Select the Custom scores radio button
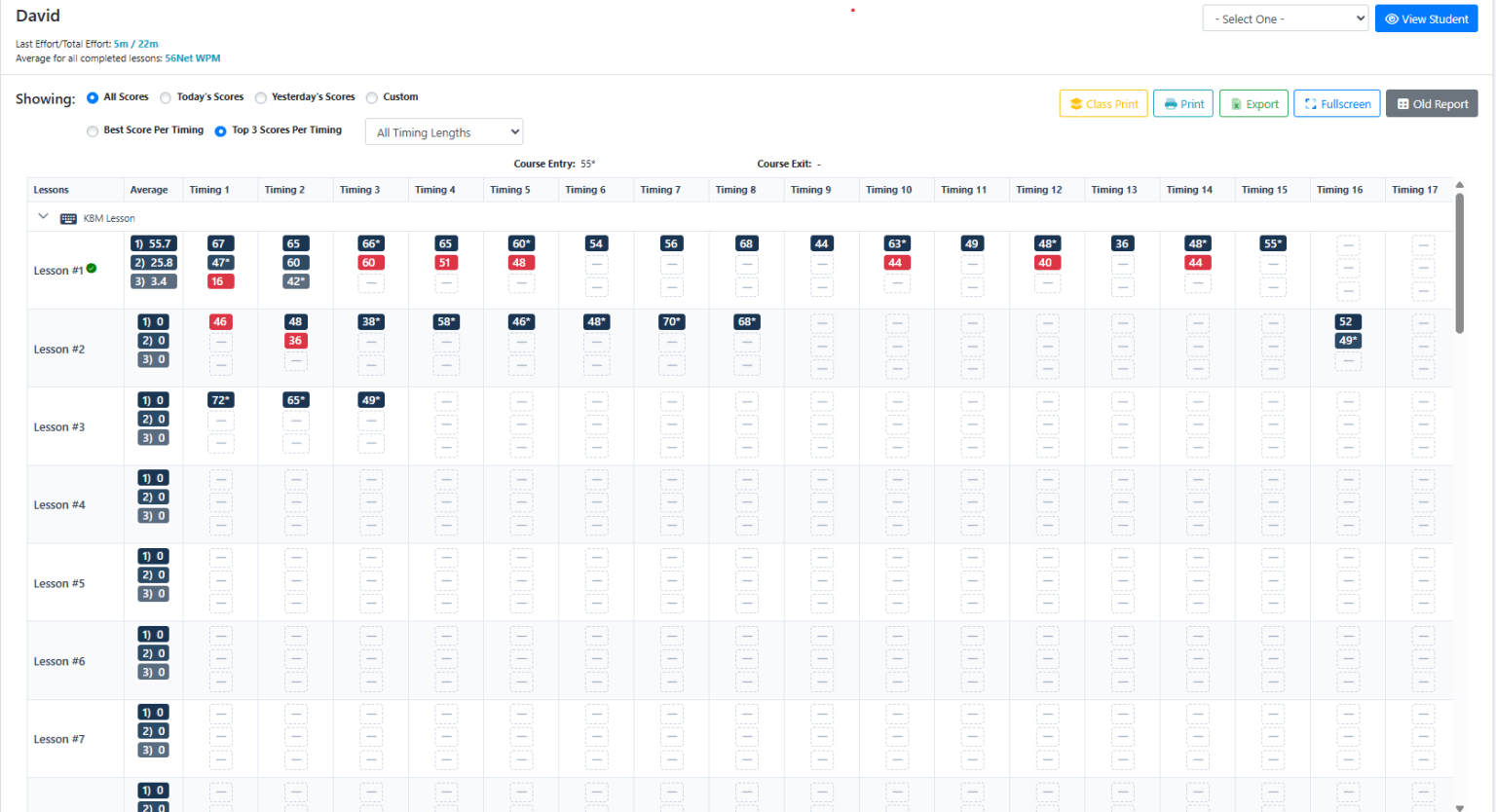The width and height of the screenshot is (1496, 812). point(372,97)
